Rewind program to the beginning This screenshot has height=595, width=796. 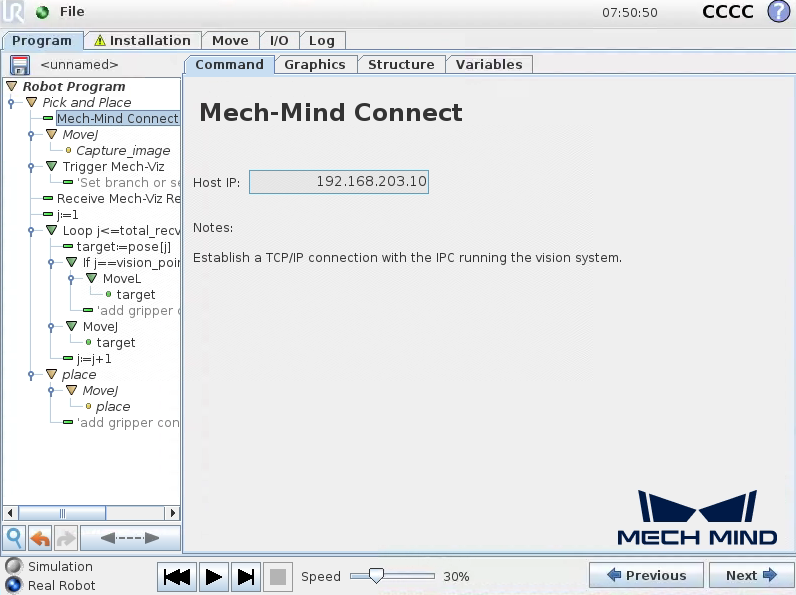177,577
